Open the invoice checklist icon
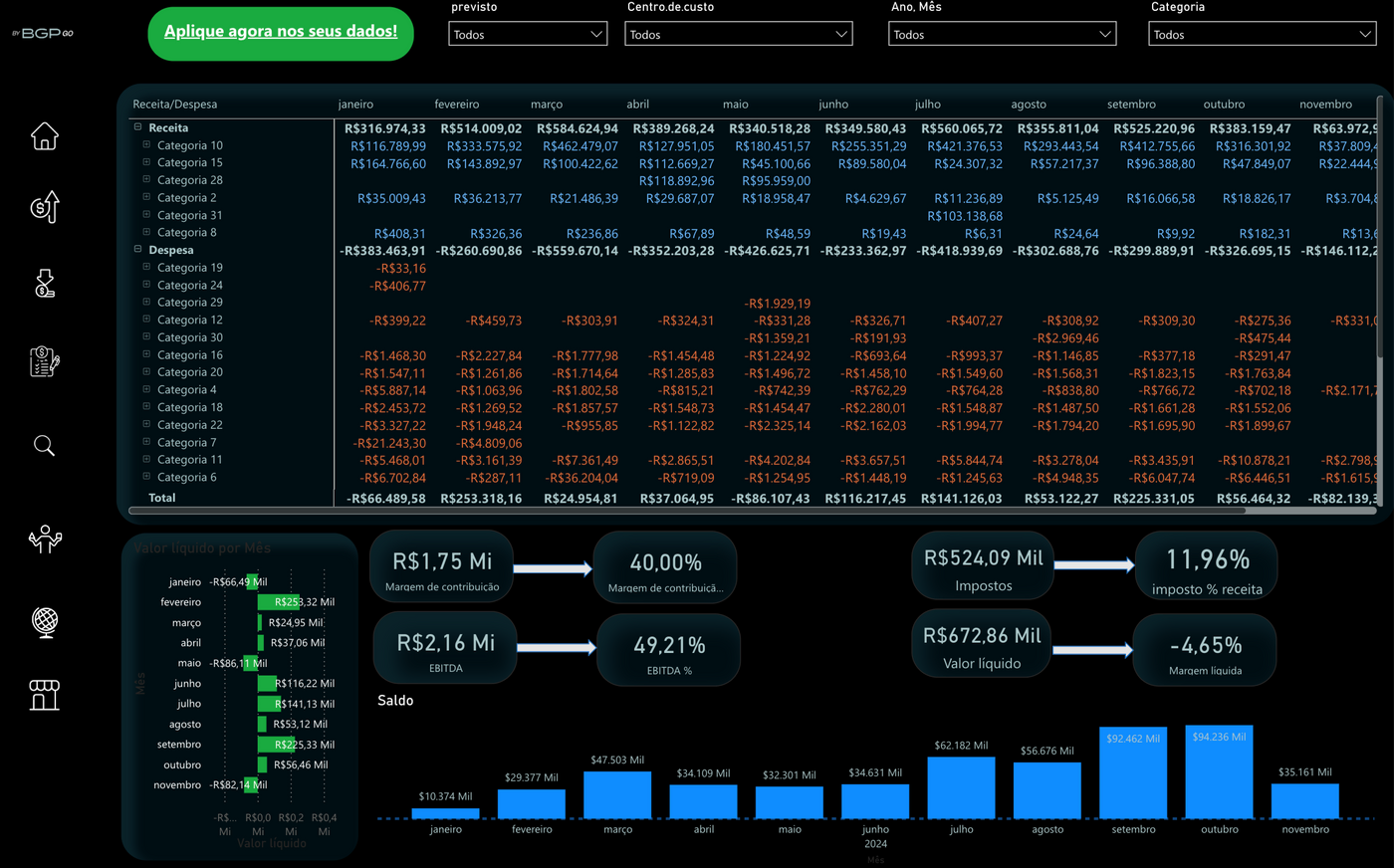The height and width of the screenshot is (868, 1394). (45, 361)
